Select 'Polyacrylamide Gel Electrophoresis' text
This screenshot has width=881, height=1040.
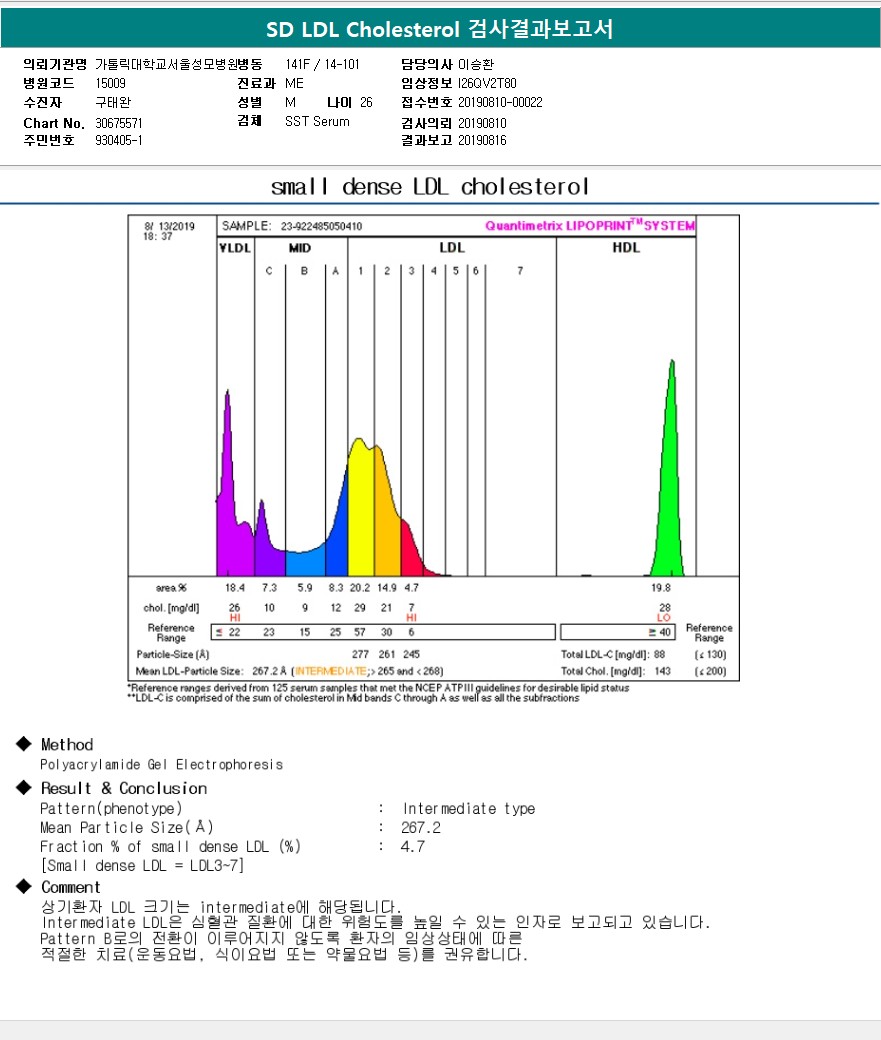pos(161,765)
